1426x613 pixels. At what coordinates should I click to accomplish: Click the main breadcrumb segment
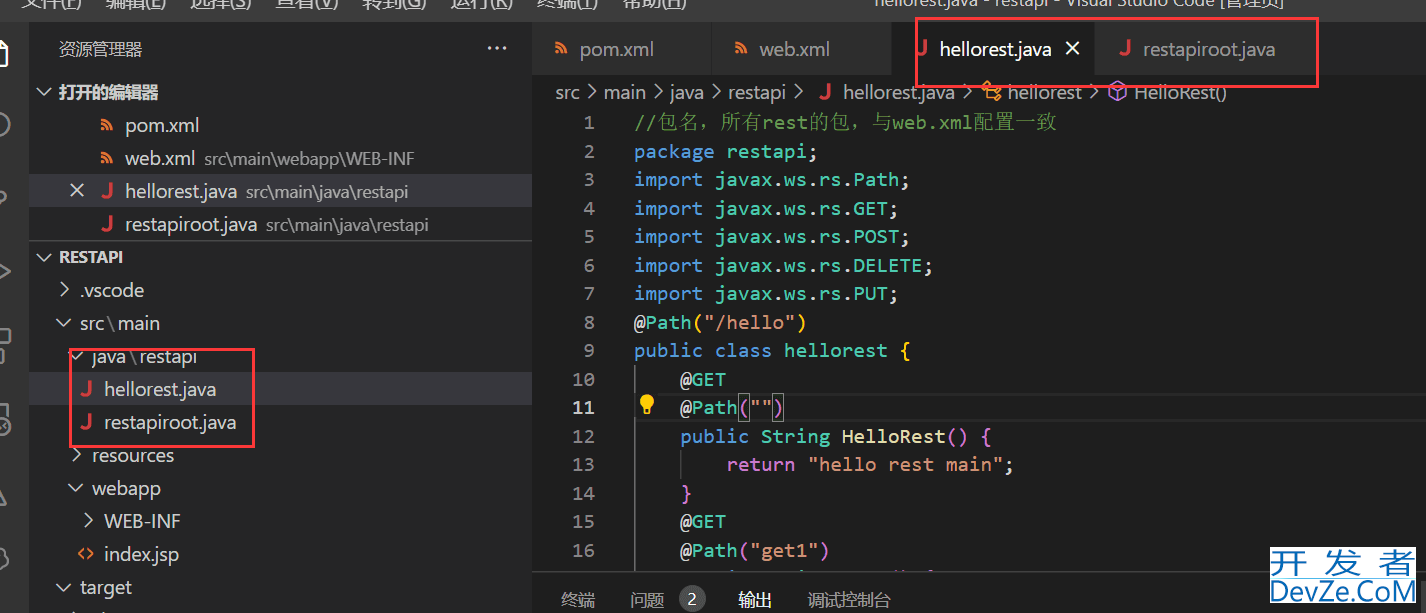tap(625, 92)
